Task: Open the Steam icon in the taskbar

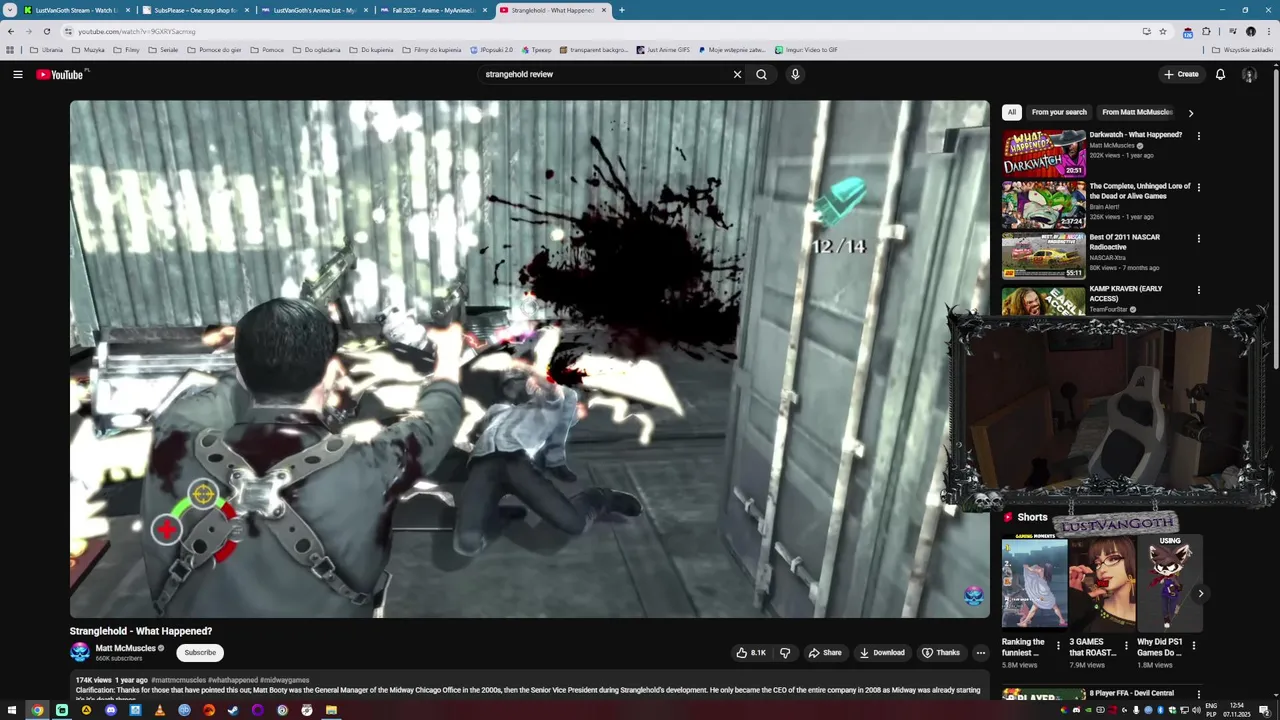Action: coord(233,710)
